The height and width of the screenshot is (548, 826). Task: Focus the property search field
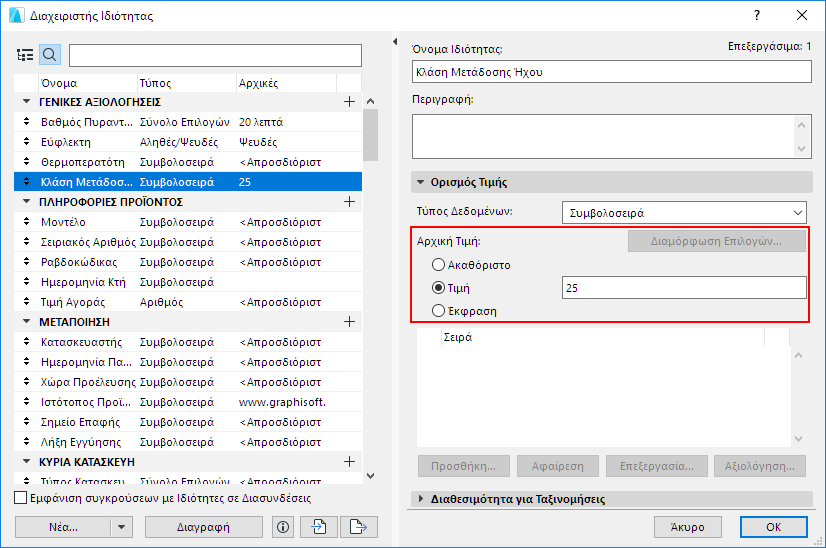pos(215,55)
